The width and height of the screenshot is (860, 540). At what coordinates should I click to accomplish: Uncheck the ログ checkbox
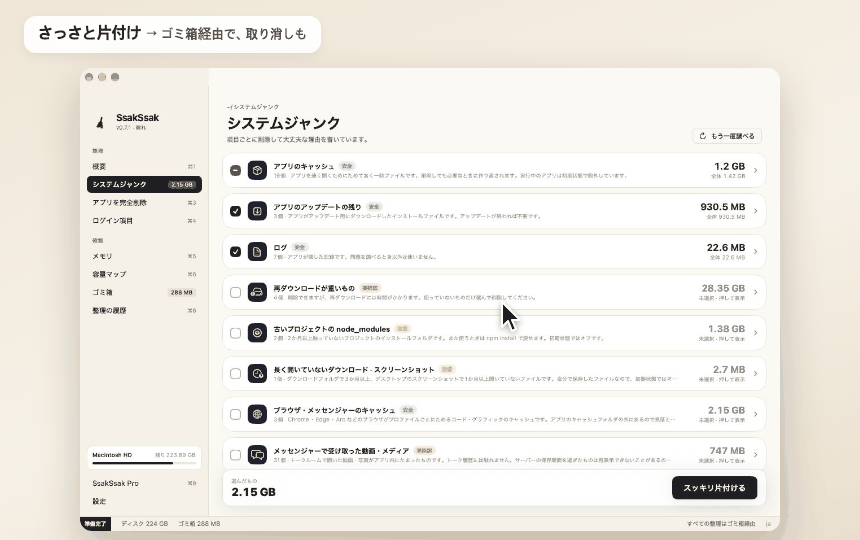click(x=235, y=252)
